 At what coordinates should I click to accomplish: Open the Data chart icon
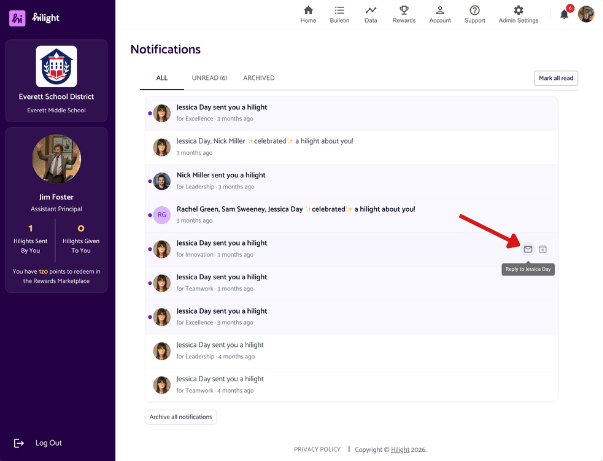tap(371, 10)
